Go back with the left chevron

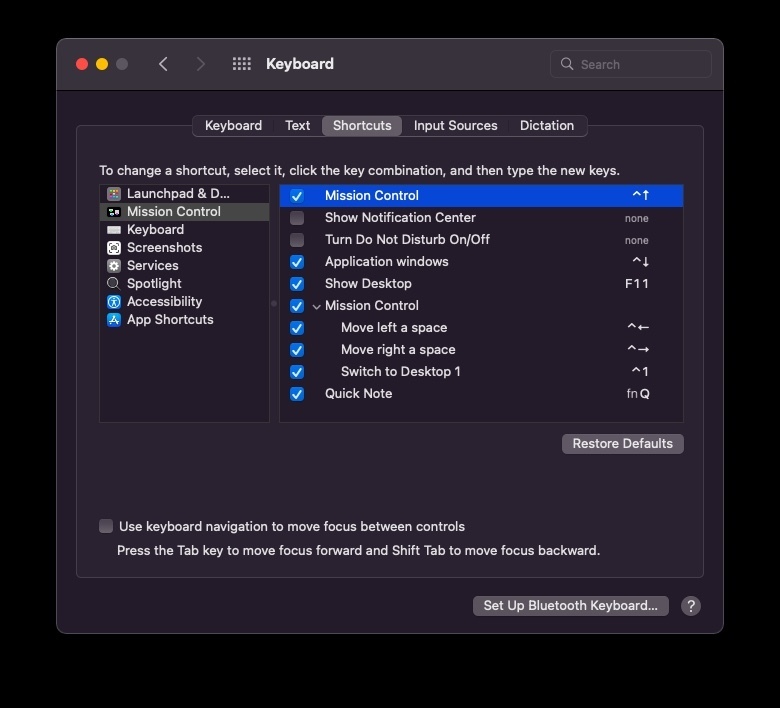pos(163,64)
